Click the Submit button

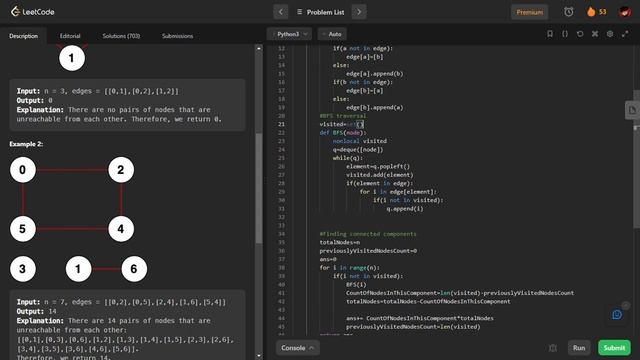[614, 348]
